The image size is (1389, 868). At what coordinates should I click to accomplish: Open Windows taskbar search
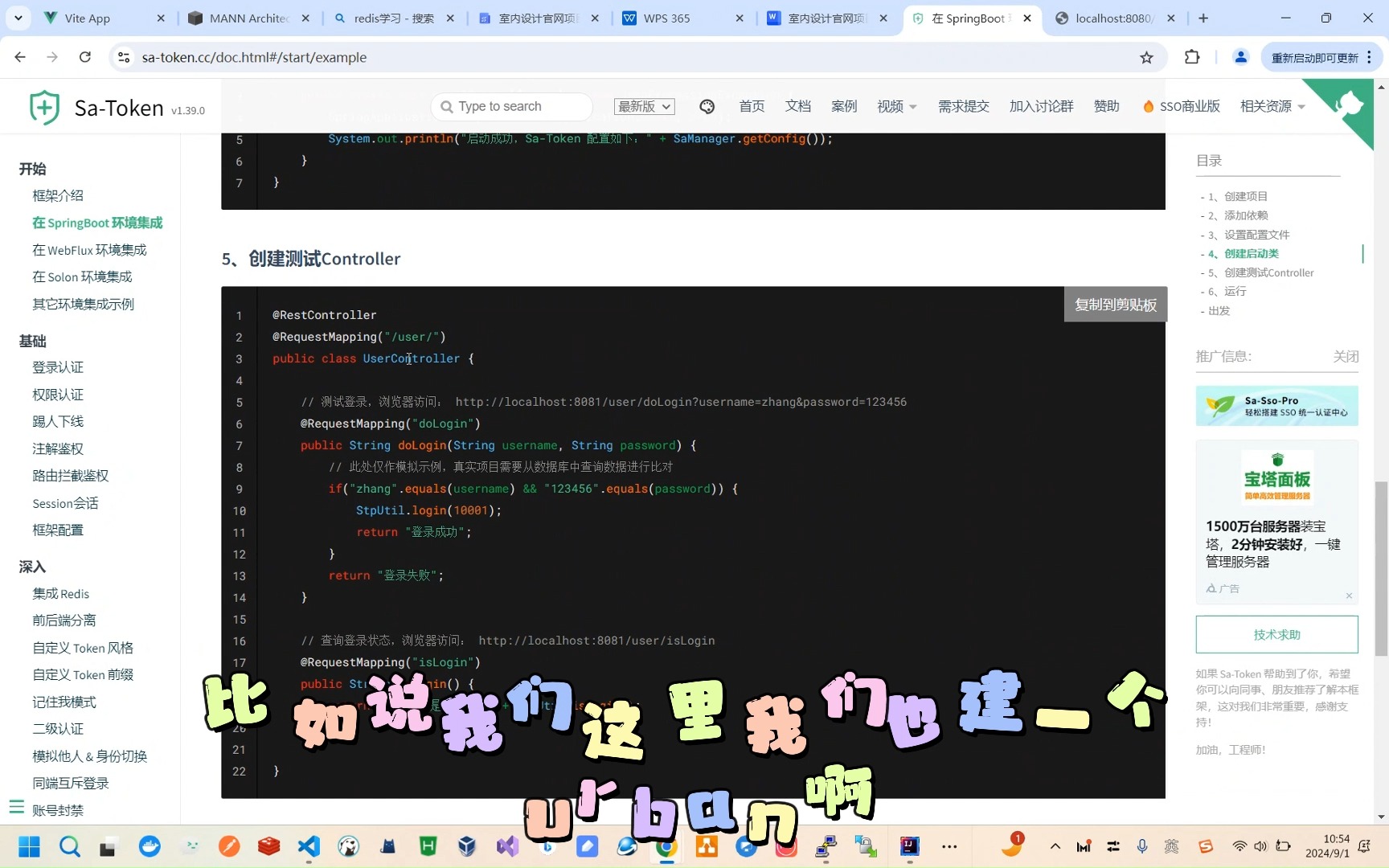click(70, 846)
